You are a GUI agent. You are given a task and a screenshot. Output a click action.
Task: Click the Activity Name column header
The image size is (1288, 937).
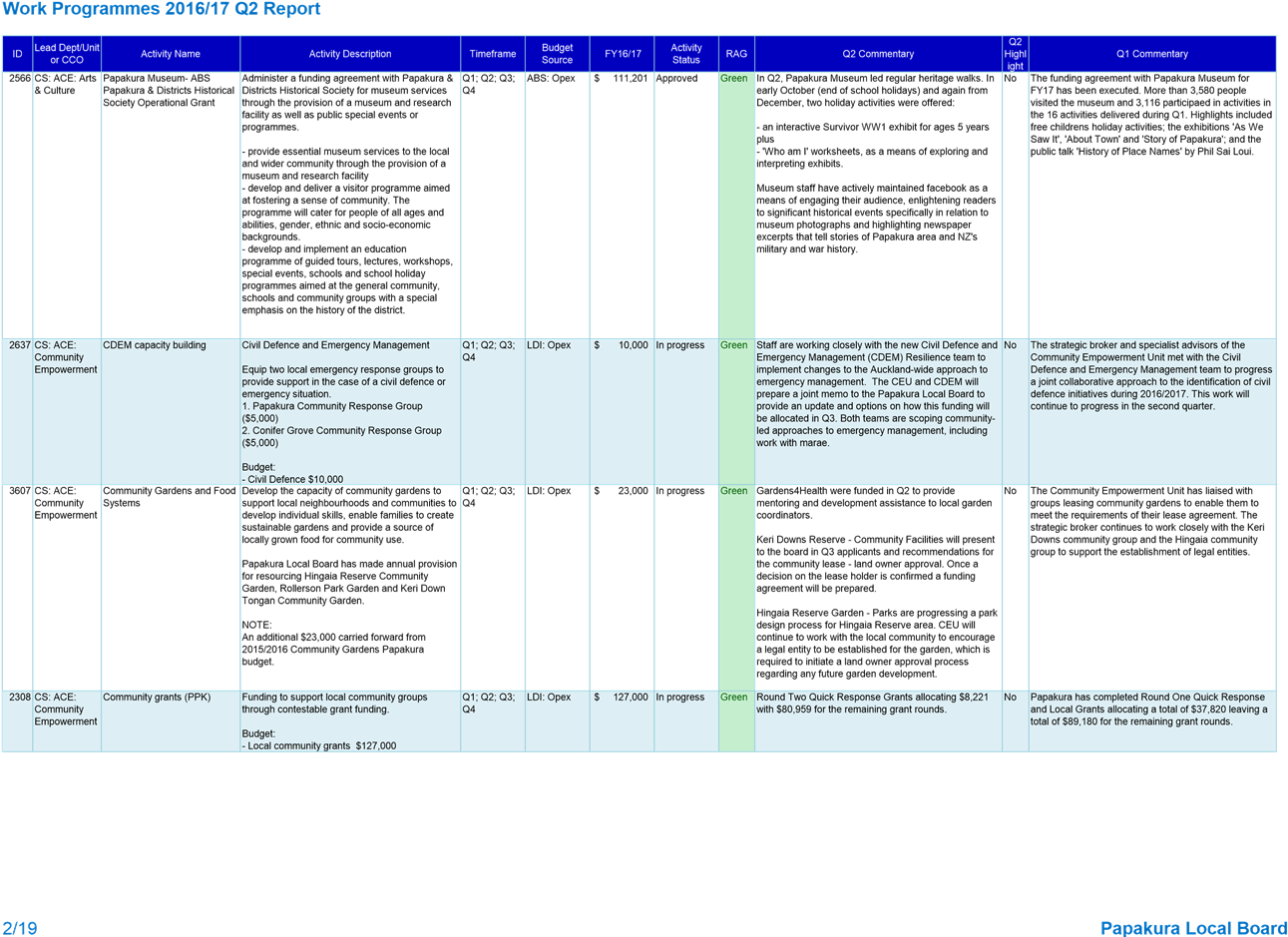171,54
